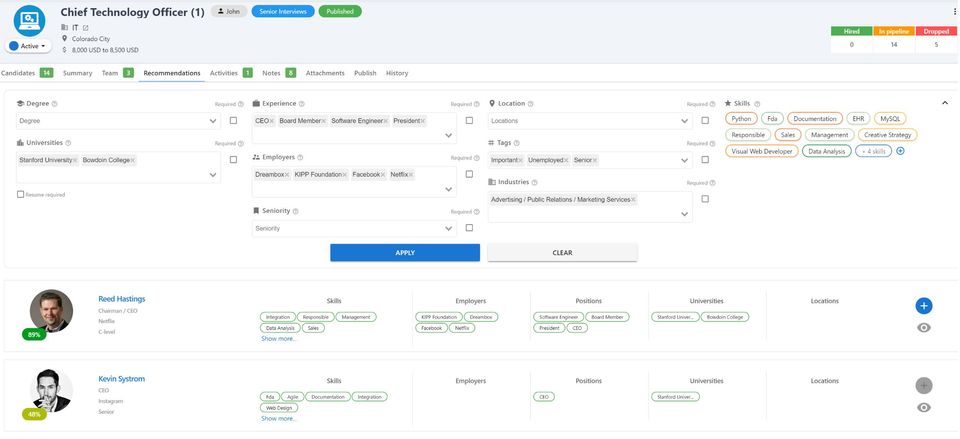960x439 pixels.
Task: Click the three-dot menu in the top right
Action: tap(954, 12)
